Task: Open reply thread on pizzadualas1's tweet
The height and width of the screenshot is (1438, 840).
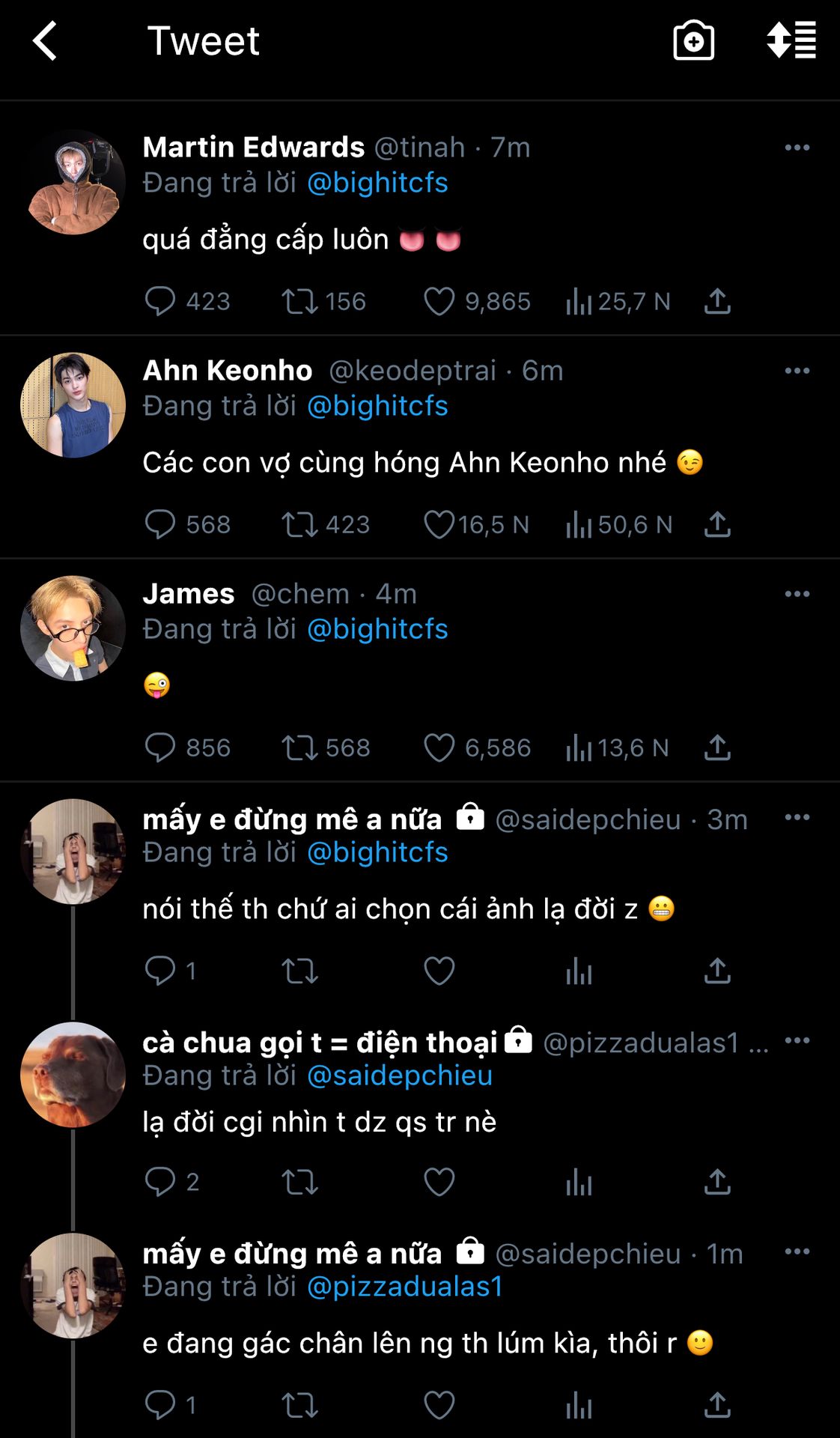Action: (x=159, y=1181)
